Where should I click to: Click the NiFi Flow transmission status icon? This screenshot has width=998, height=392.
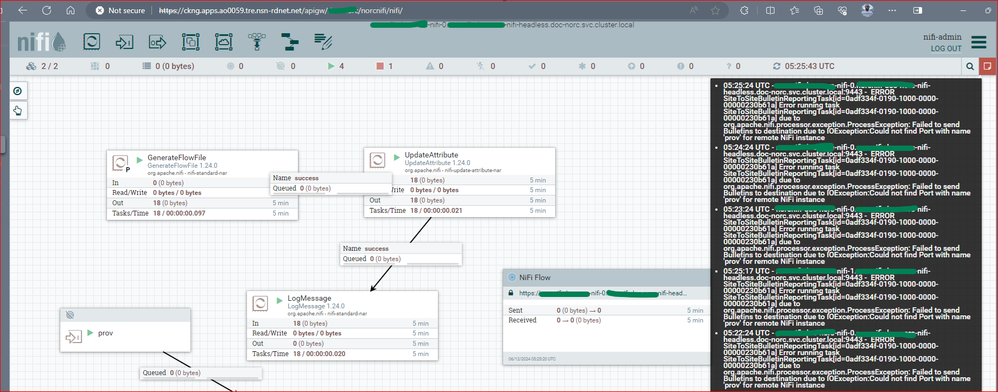[512, 277]
